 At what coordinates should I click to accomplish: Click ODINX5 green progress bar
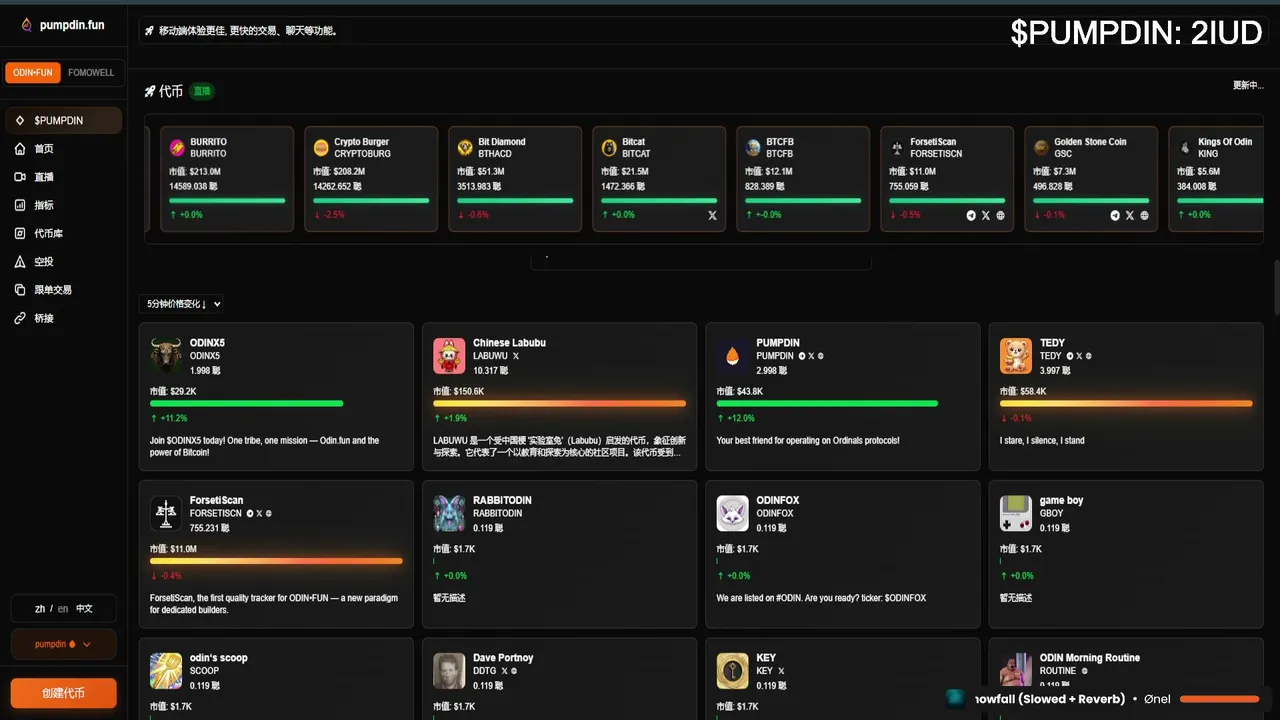[x=247, y=404]
